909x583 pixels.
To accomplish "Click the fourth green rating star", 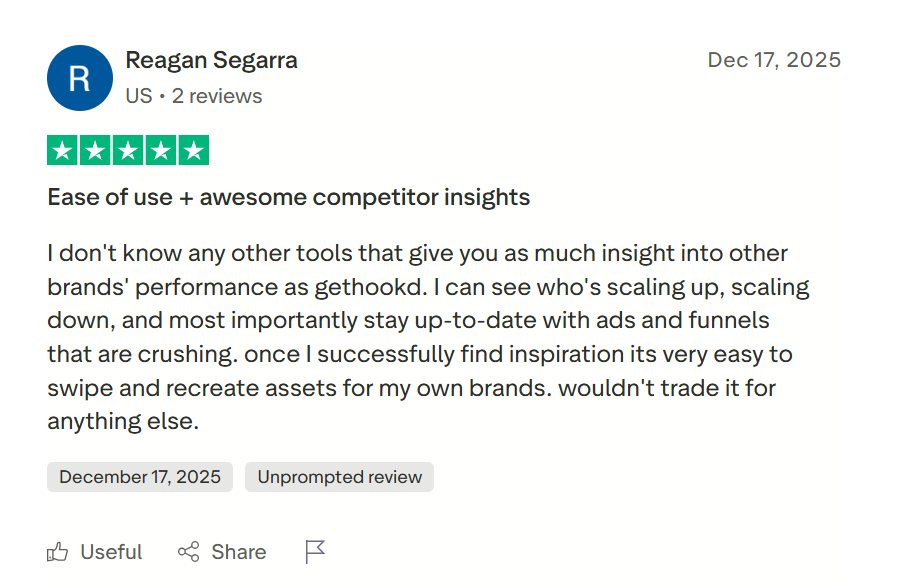I will [x=160, y=151].
